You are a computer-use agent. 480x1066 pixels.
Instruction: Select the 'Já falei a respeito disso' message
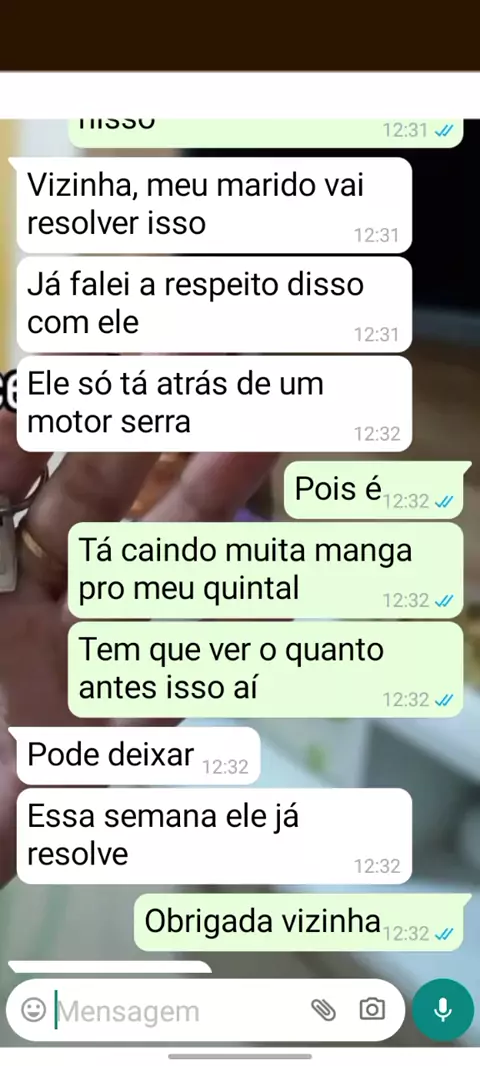tap(214, 304)
